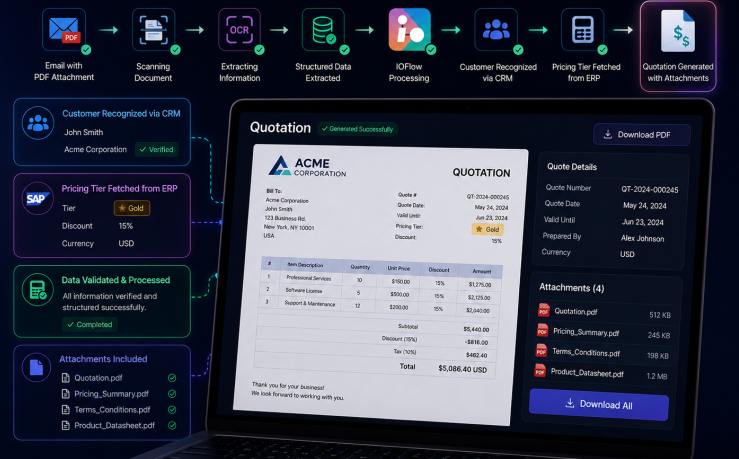Image resolution: width=739 pixels, height=459 pixels.
Task: Select the Structured Data Extracted database icon
Action: click(x=323, y=29)
